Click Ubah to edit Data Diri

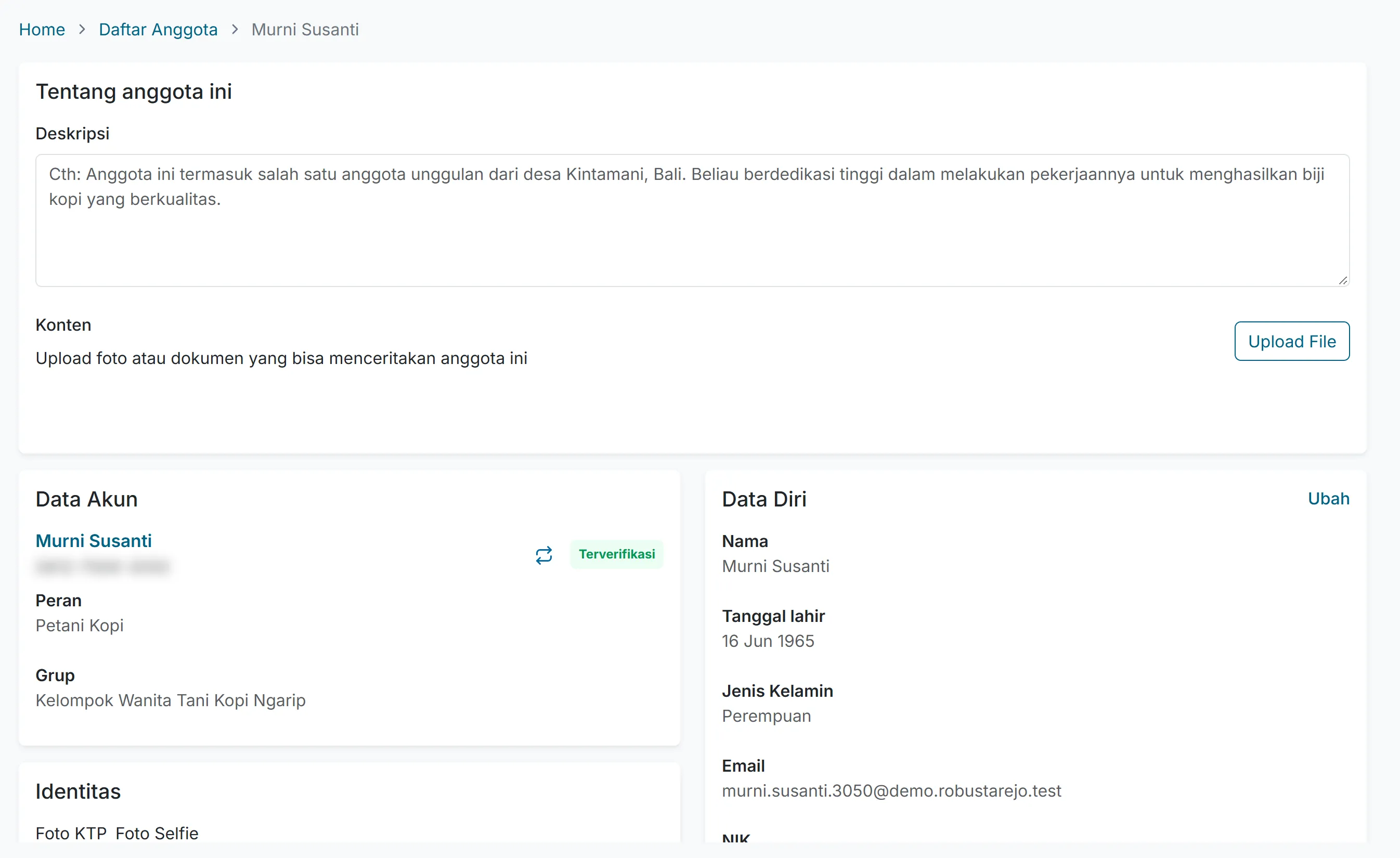[1328, 498]
